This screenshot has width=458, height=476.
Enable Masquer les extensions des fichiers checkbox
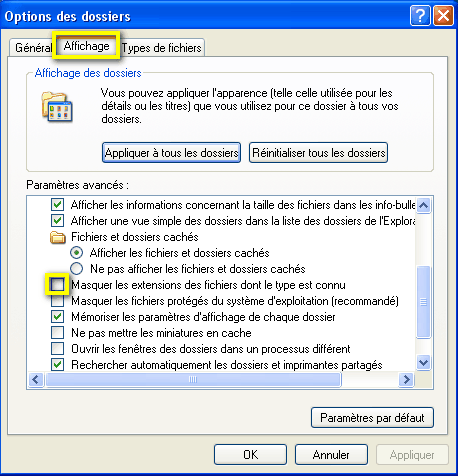pos(57,285)
